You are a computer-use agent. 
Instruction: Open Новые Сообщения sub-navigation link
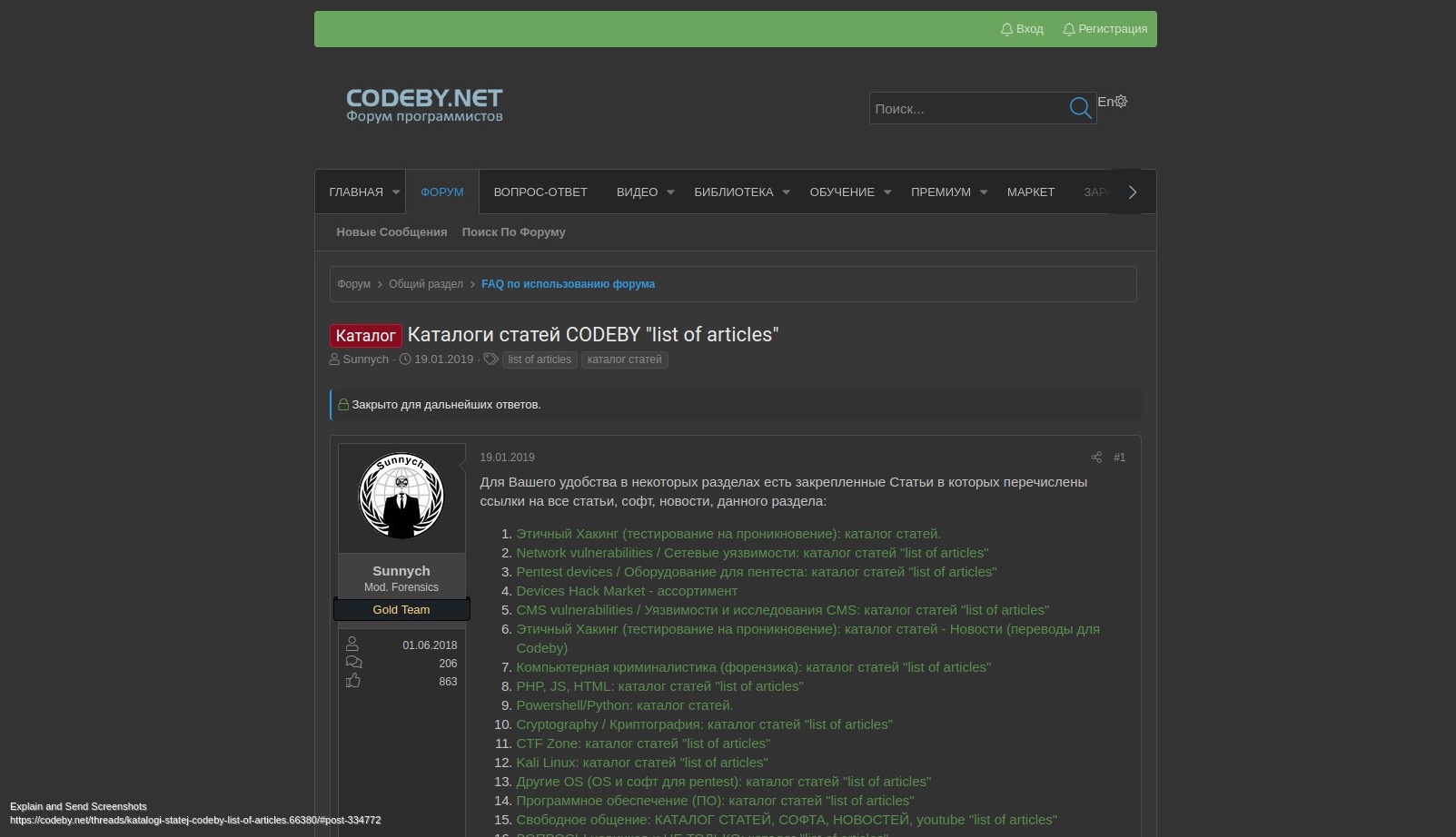click(x=391, y=232)
